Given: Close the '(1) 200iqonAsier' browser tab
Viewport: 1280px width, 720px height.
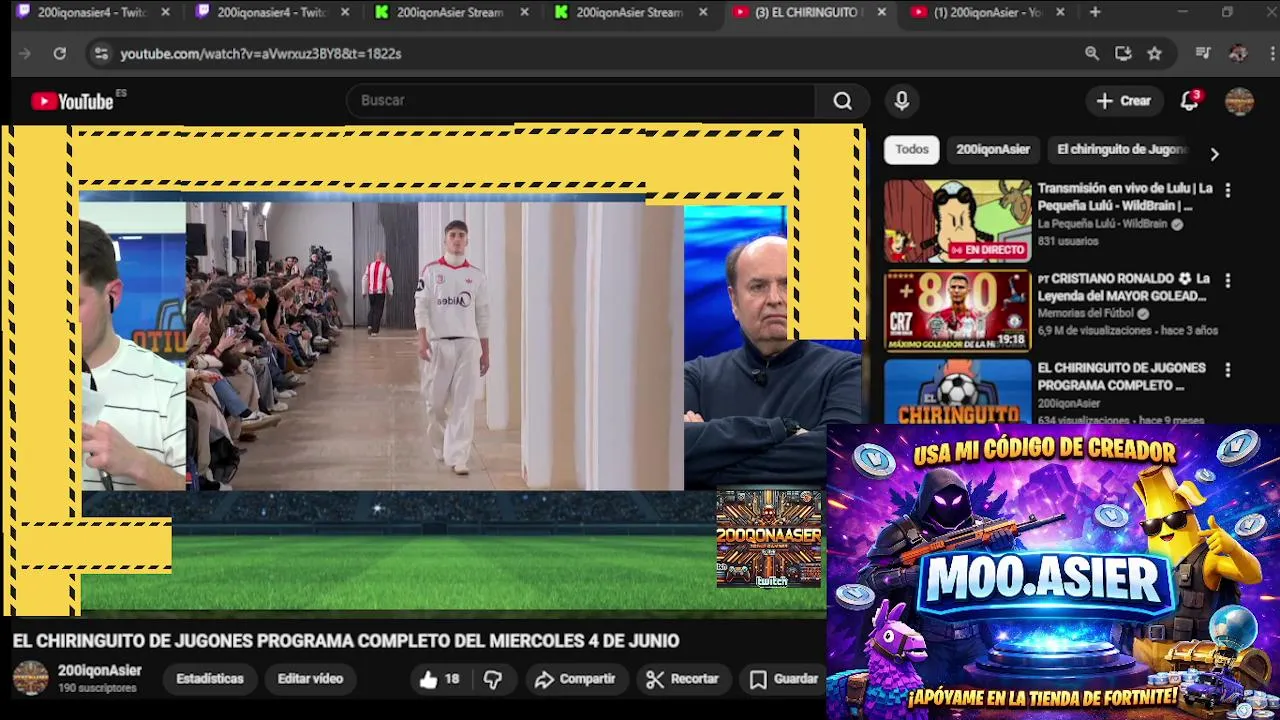Looking at the screenshot, I should 1060,12.
